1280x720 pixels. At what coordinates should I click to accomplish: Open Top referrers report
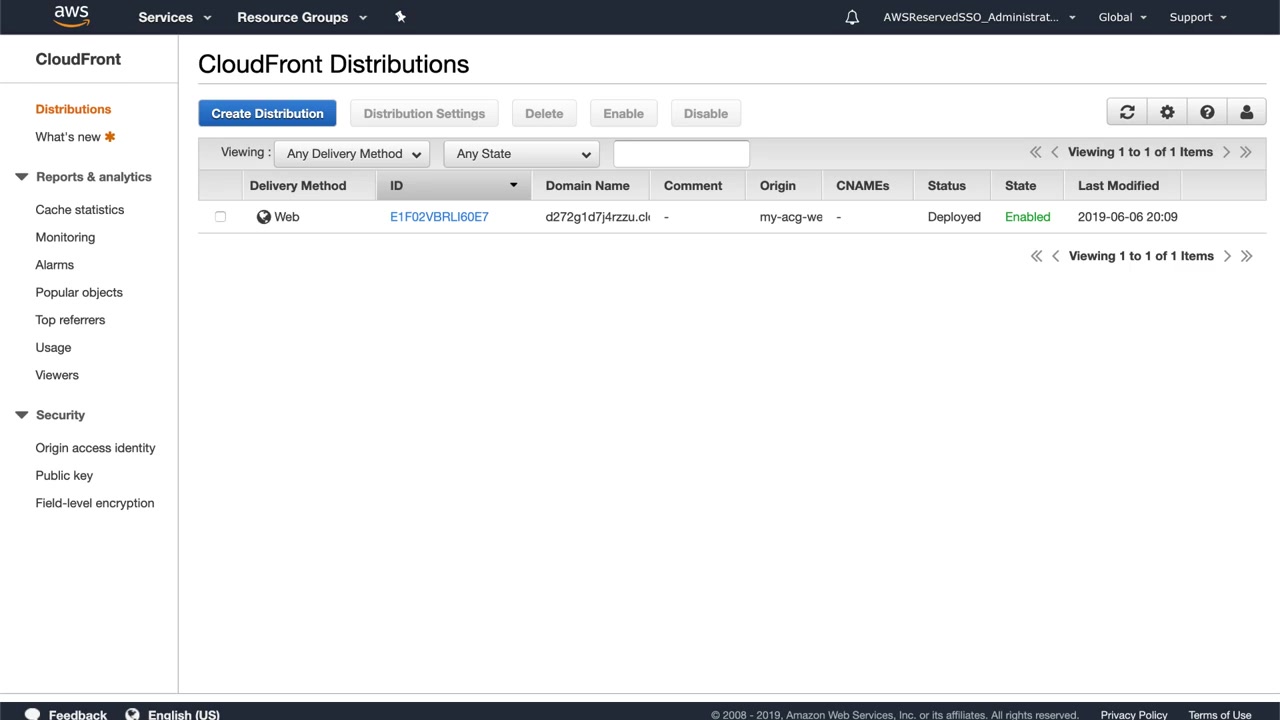pos(70,320)
